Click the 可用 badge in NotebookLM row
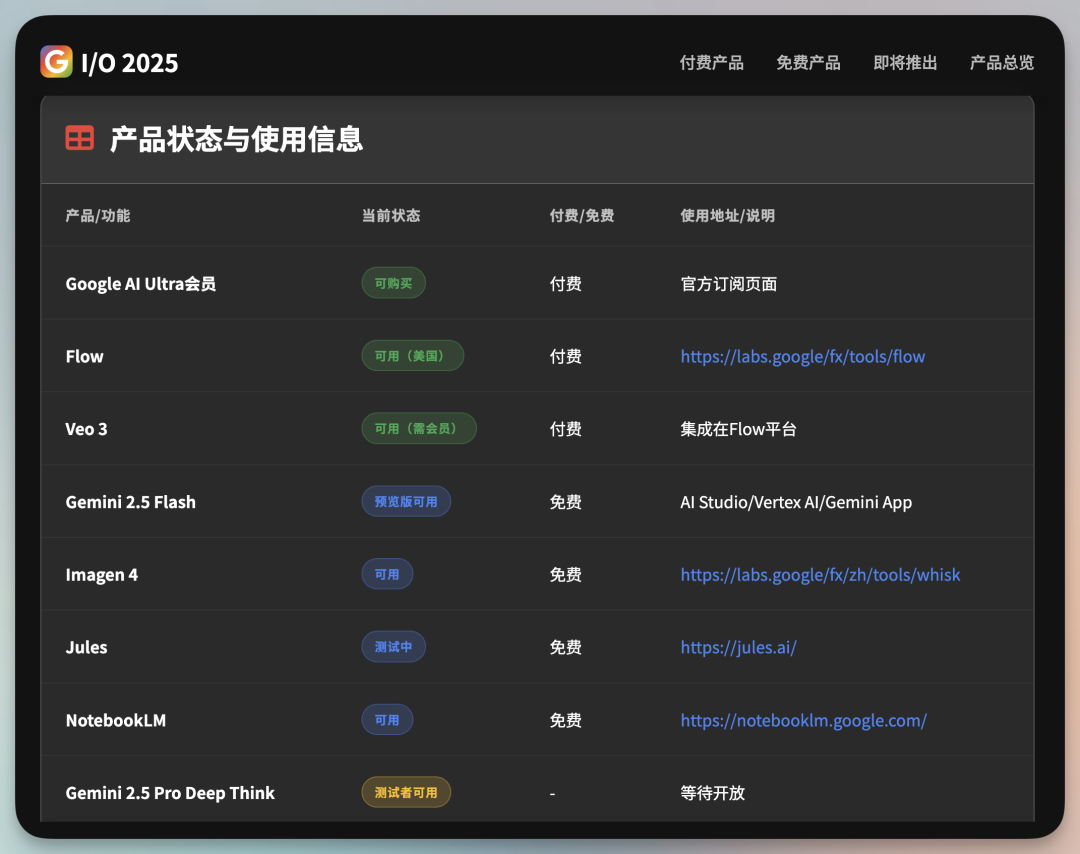Screen dimensions: 1080x854 click(387, 720)
